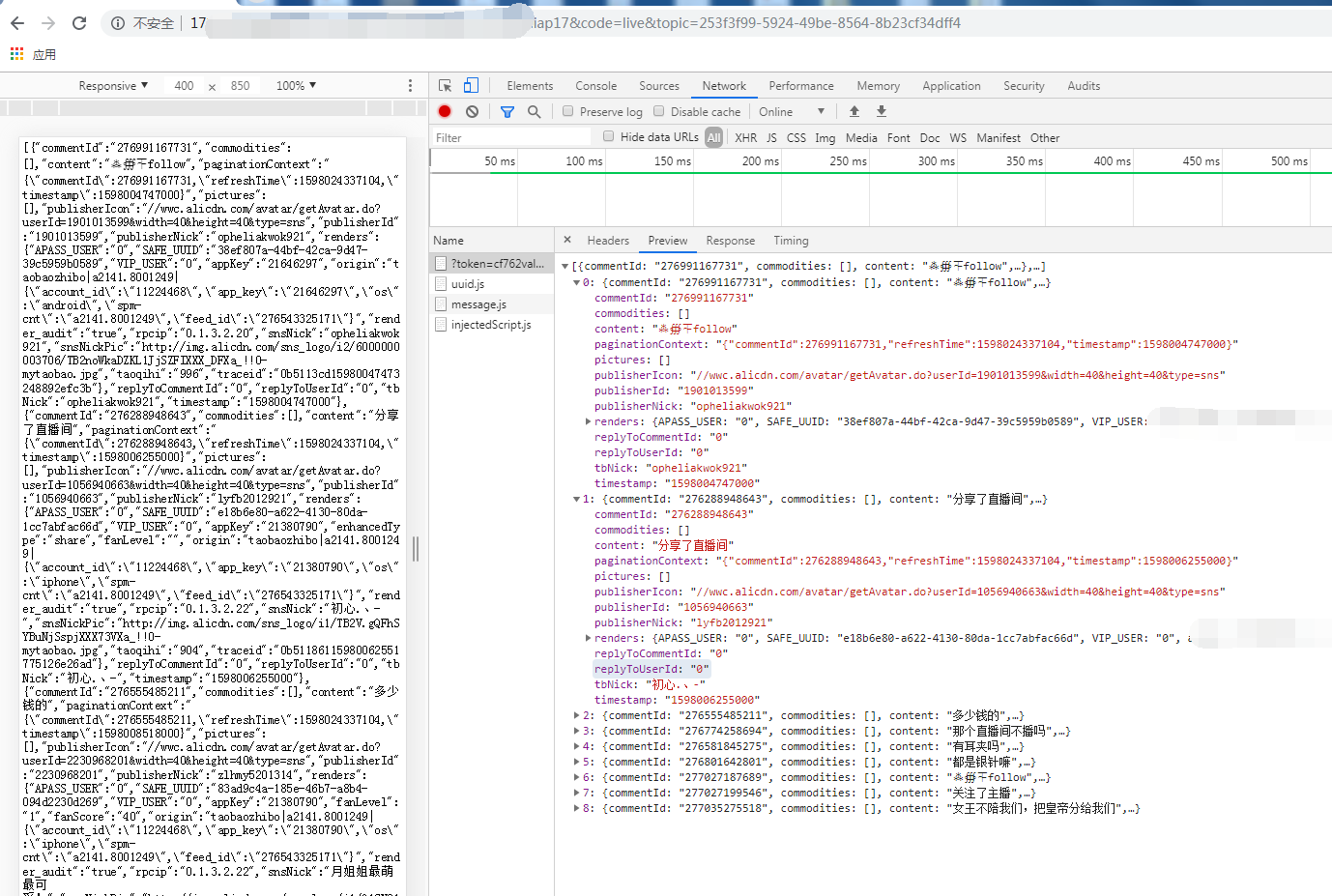Click the site info insecure icon

tap(118, 23)
